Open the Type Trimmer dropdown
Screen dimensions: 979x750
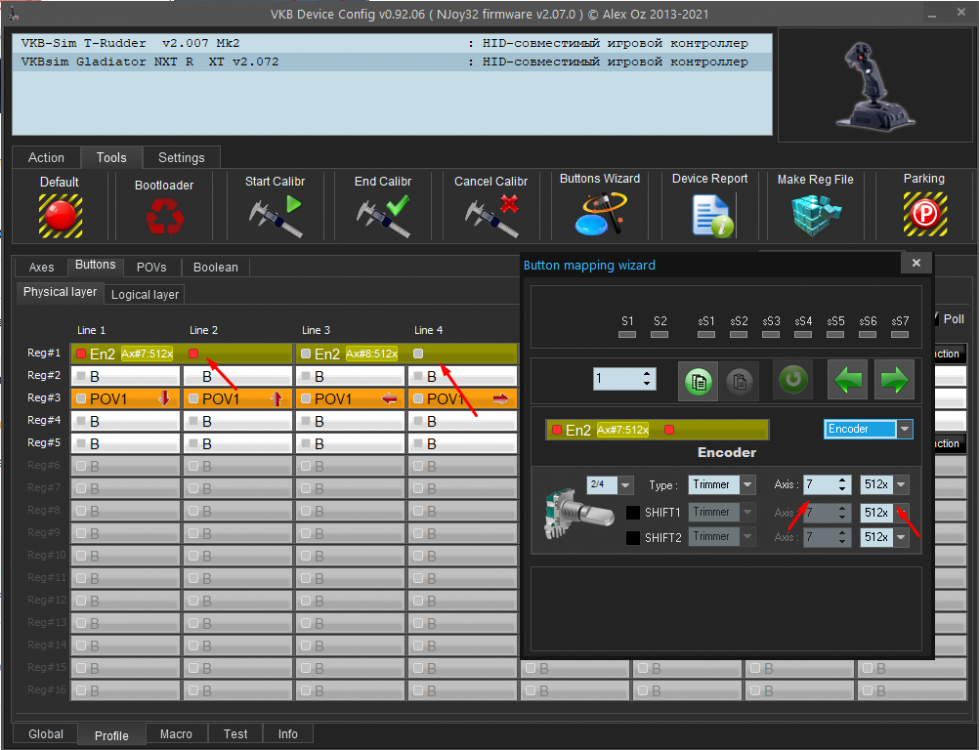(746, 484)
